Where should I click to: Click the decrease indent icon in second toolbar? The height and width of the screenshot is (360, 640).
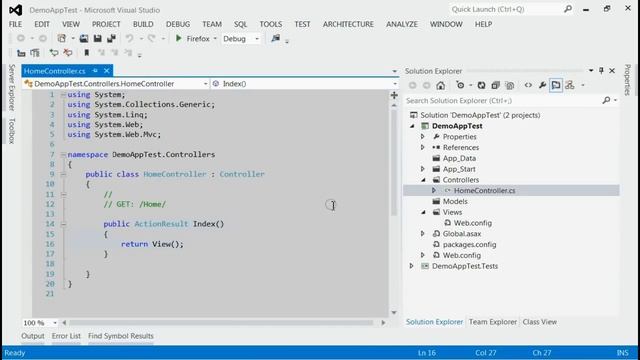21,53
